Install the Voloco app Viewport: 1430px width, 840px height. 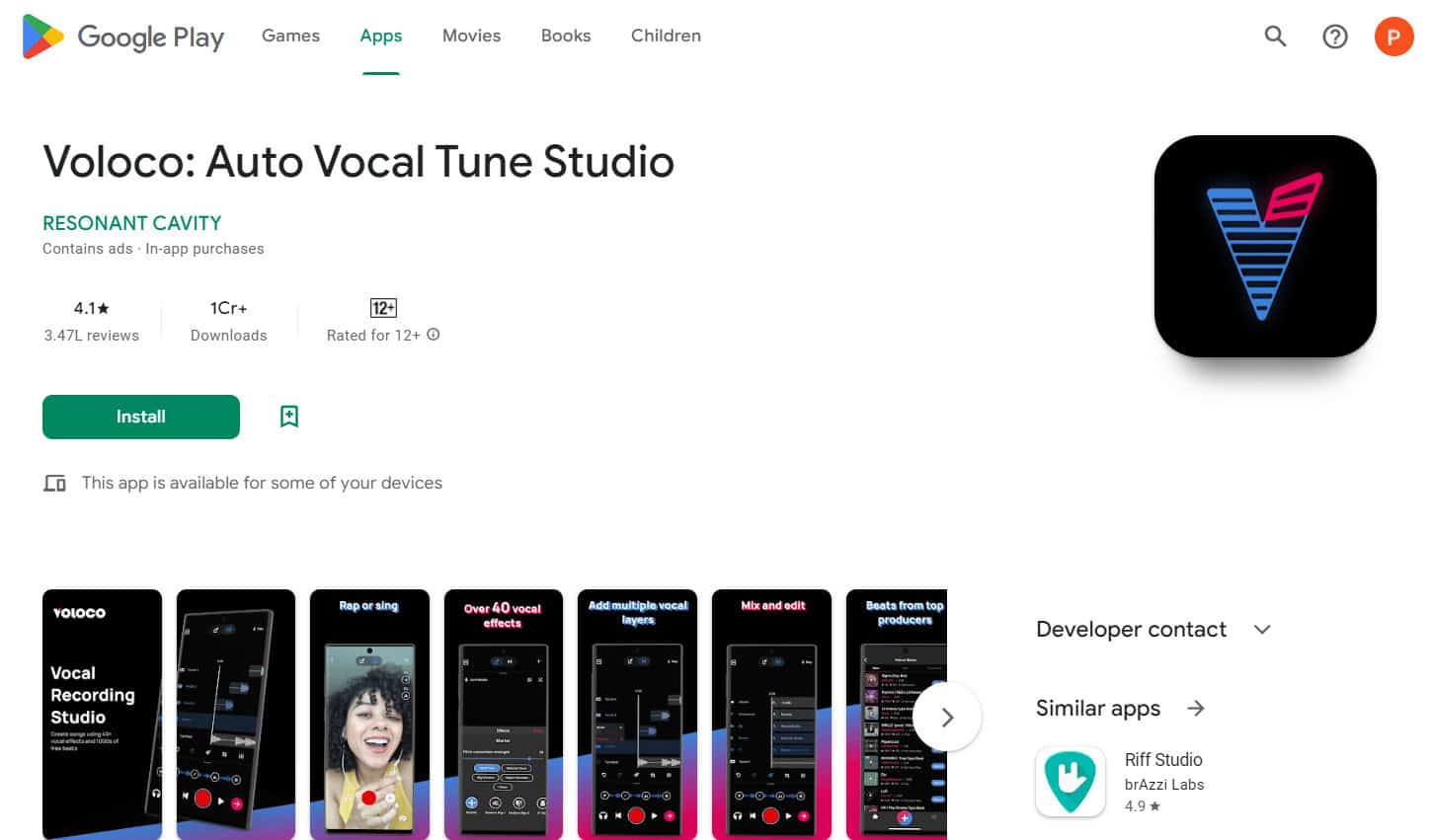coord(141,417)
